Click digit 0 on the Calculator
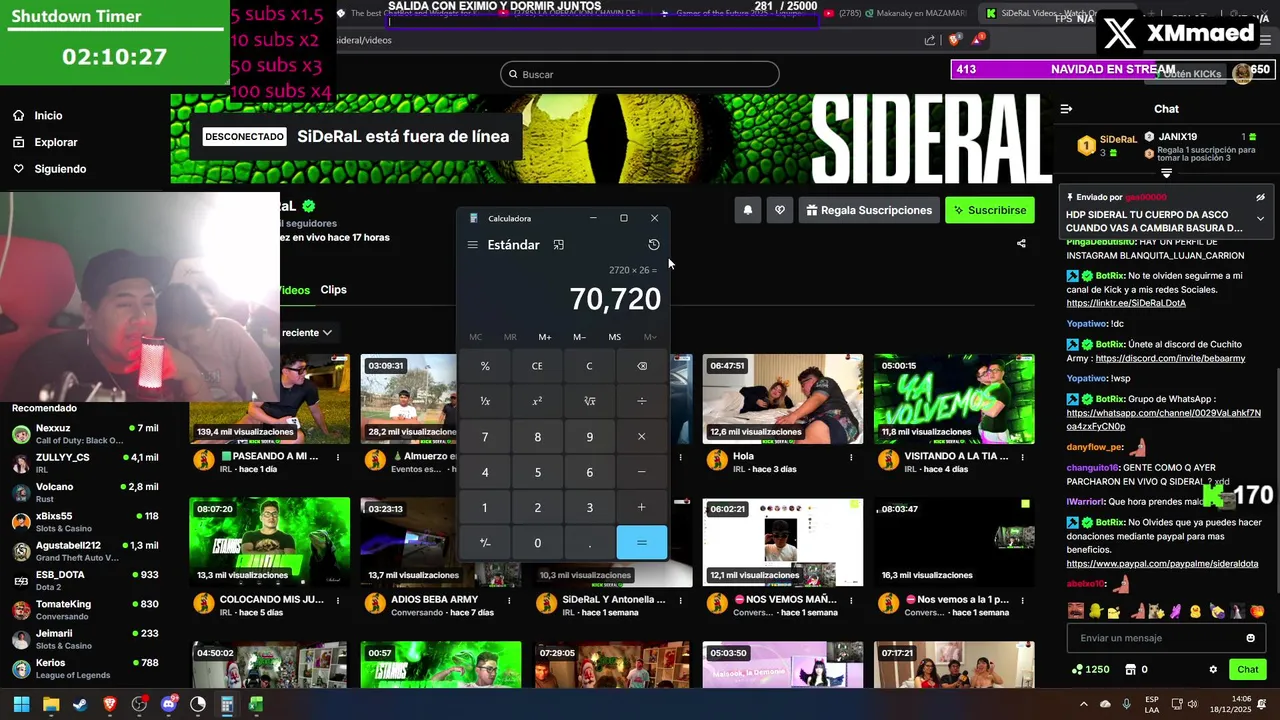Viewport: 1280px width, 720px height. (537, 543)
